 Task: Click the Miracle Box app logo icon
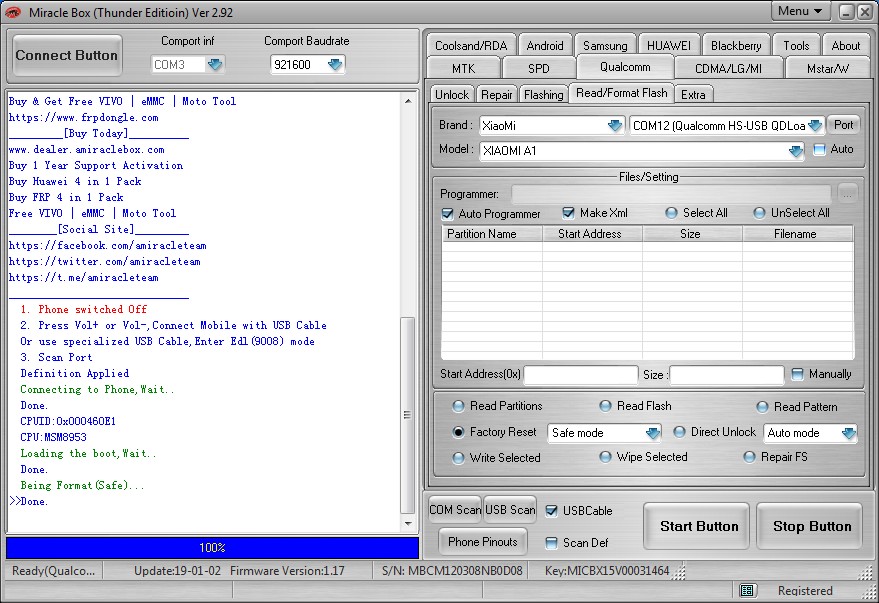click(x=13, y=12)
